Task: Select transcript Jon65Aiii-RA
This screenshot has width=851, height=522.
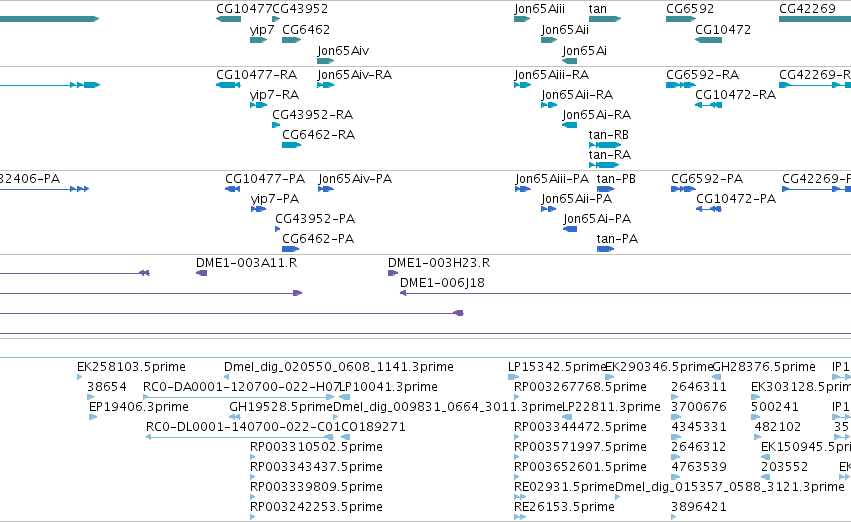Action: tap(551, 75)
